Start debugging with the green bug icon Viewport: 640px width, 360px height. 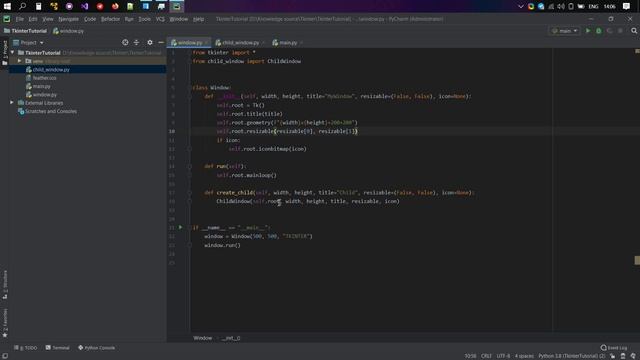click(599, 31)
